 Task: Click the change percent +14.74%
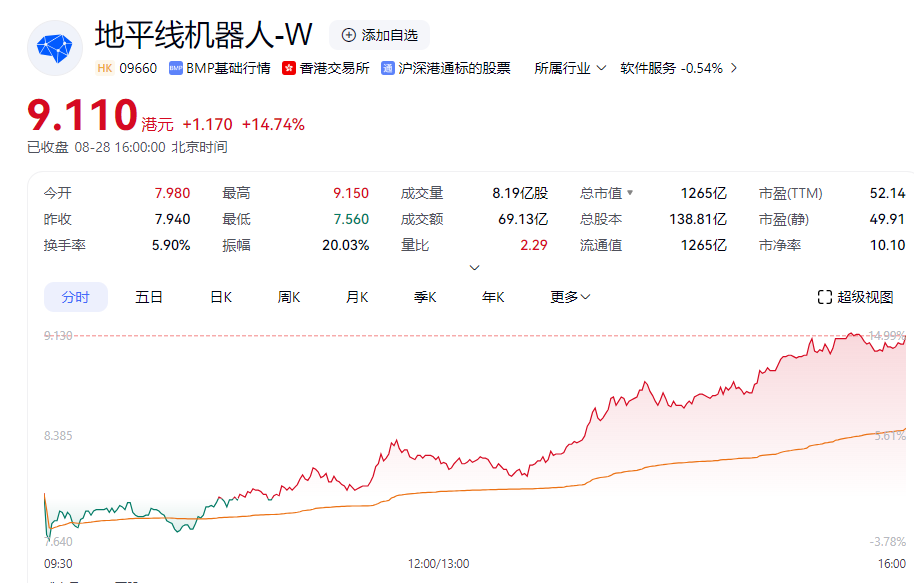pyautogui.click(x=273, y=124)
